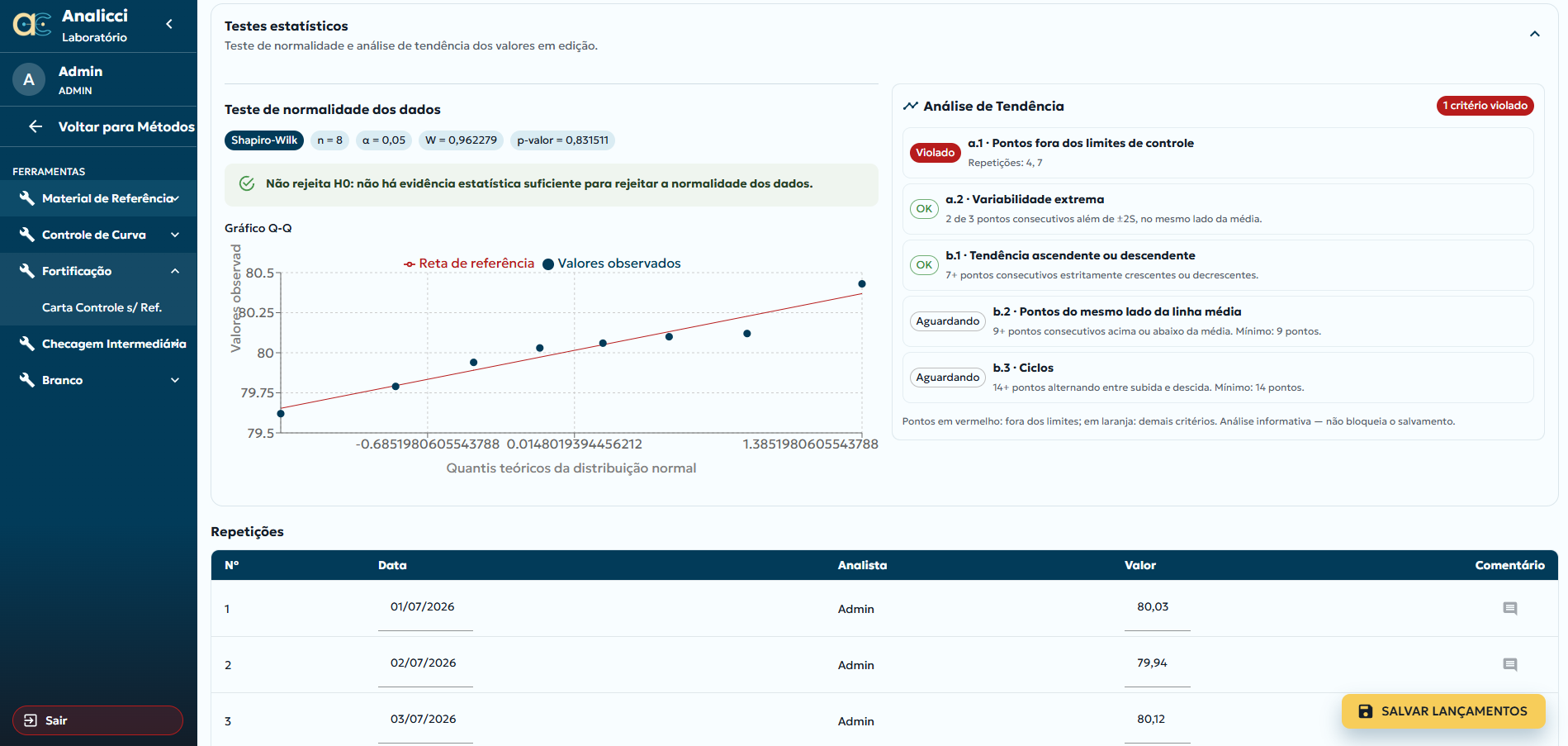Screen dimensions: 1568x746
Task: Click the wrench icon for Branco
Action: point(27,380)
